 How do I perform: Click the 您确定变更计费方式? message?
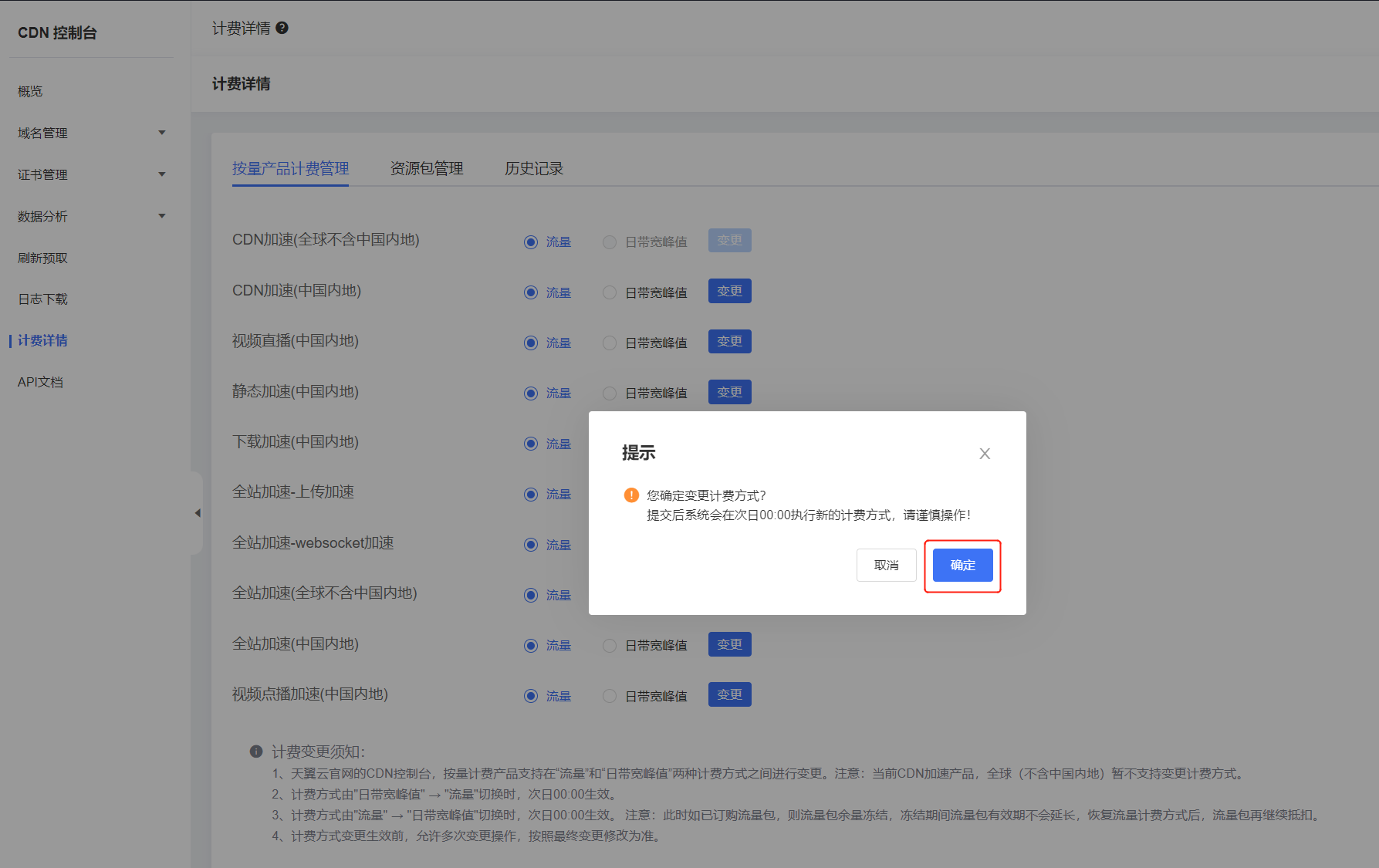tap(706, 495)
